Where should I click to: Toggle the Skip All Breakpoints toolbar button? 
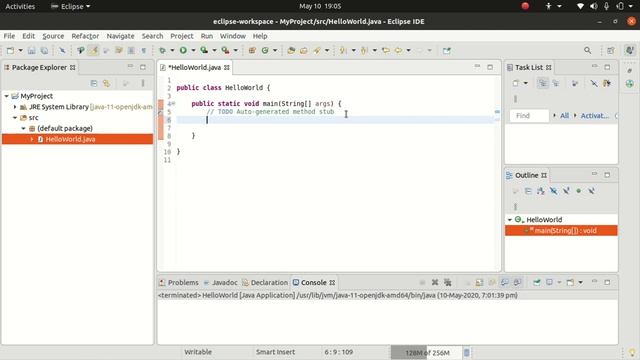pyautogui.click(x=62, y=51)
